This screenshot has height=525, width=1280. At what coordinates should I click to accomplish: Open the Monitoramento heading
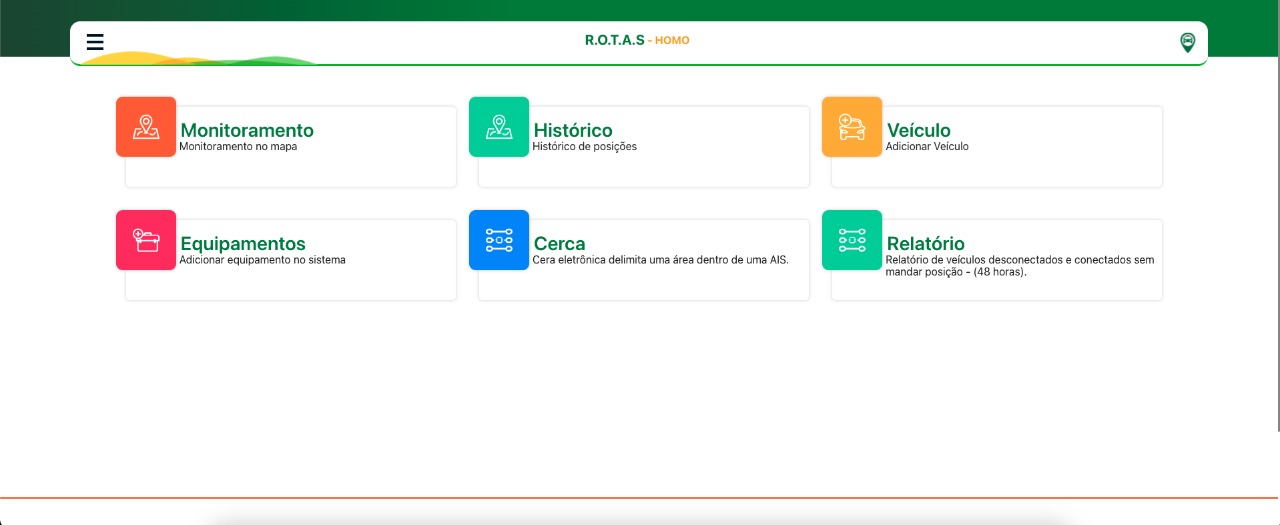coord(247,130)
